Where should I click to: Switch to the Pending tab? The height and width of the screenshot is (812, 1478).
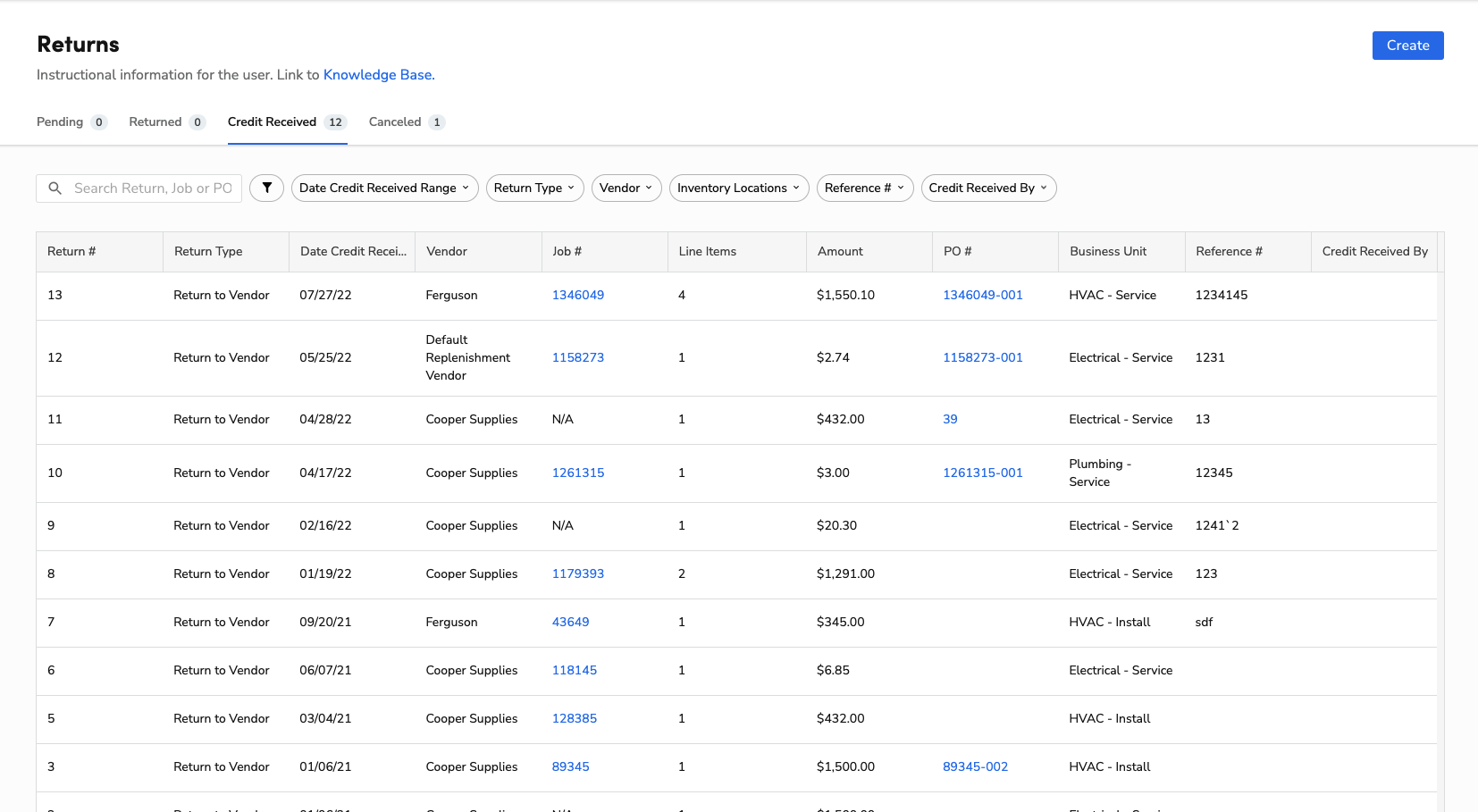[x=59, y=121]
